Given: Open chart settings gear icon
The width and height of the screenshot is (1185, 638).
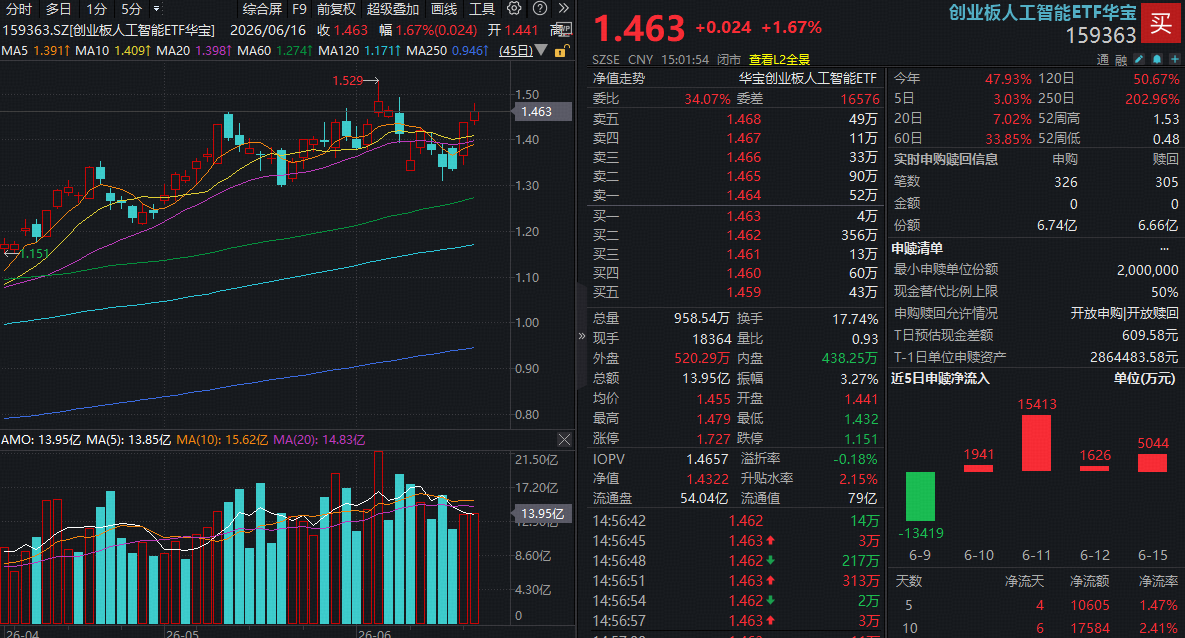Looking at the screenshot, I should (x=514, y=8).
